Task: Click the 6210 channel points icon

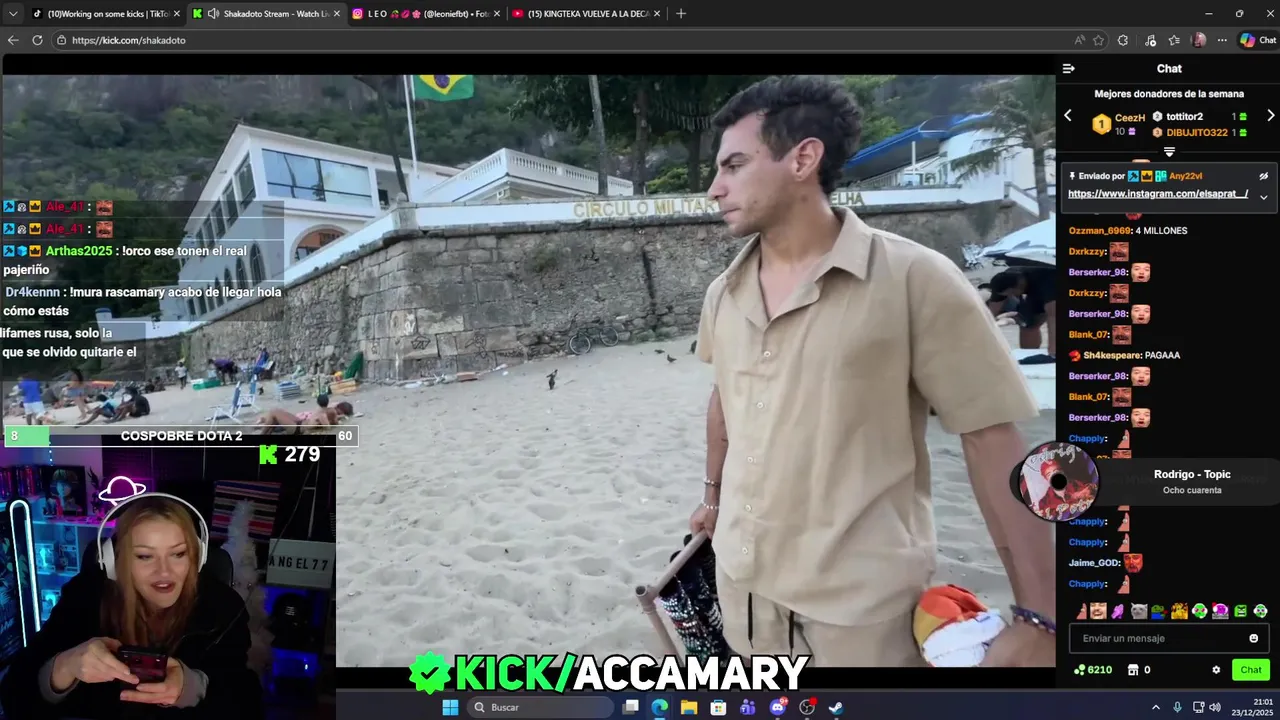Action: [x=1080, y=670]
